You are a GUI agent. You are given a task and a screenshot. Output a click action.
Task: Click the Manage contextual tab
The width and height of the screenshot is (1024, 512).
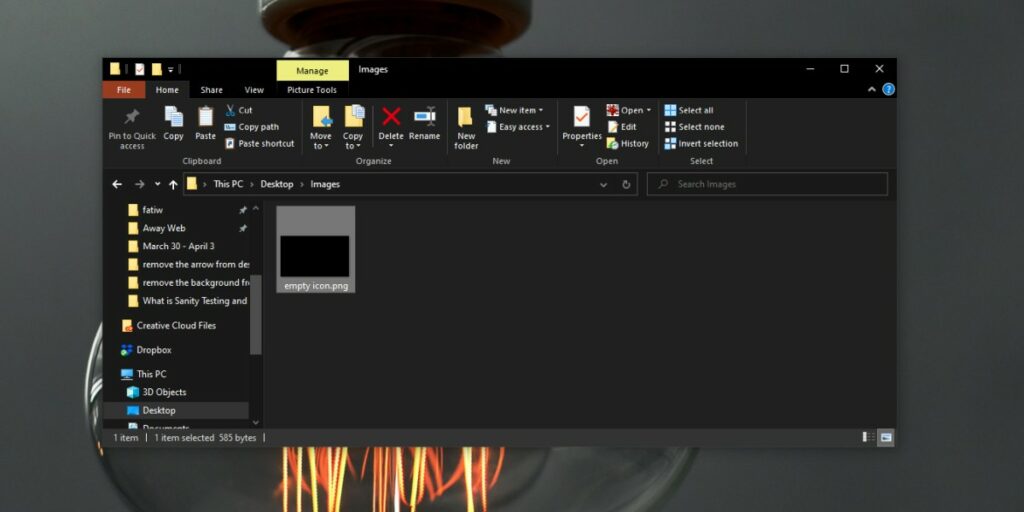pos(312,71)
